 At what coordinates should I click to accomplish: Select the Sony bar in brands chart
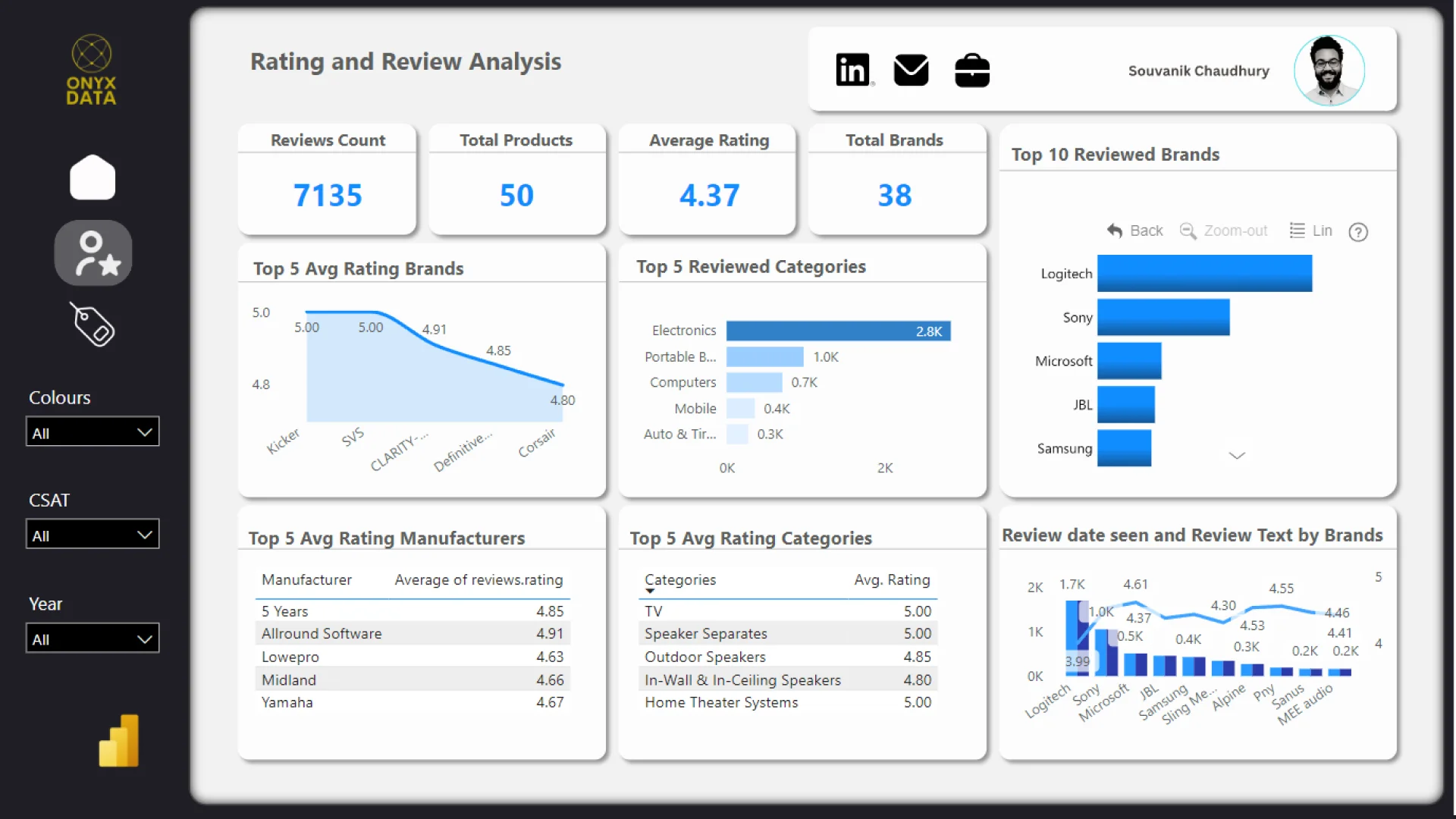click(1163, 317)
